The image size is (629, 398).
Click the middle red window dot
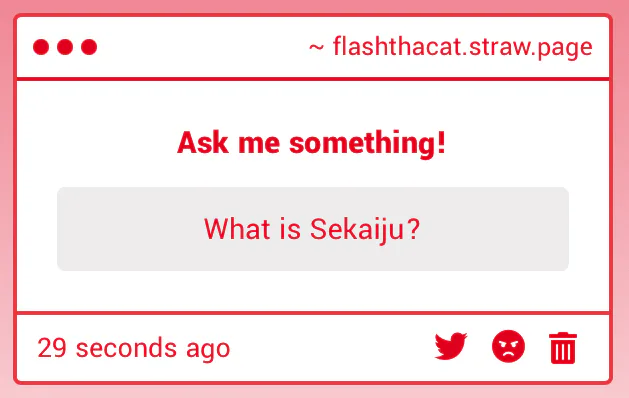coord(65,47)
